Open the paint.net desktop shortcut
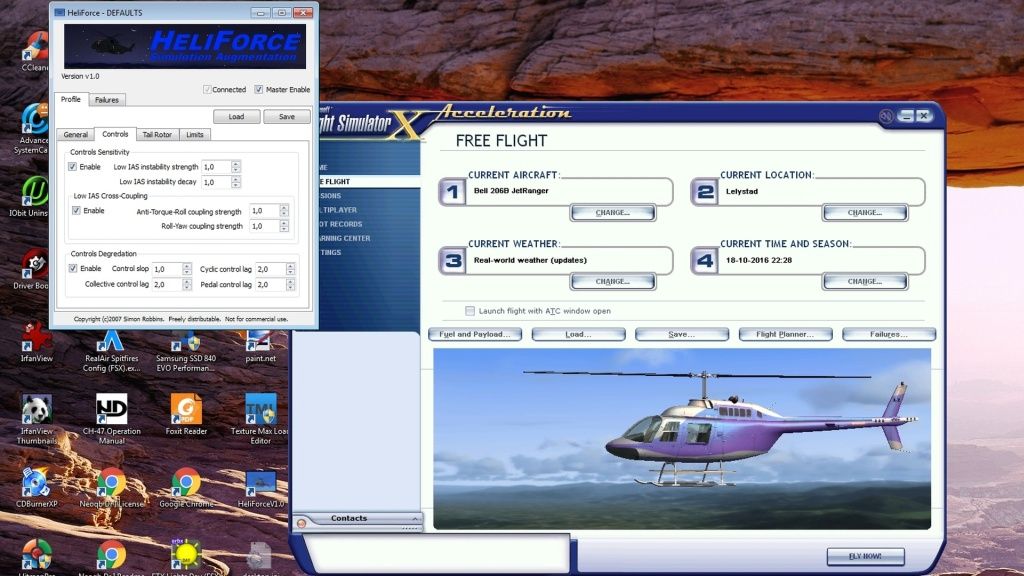 click(x=260, y=346)
